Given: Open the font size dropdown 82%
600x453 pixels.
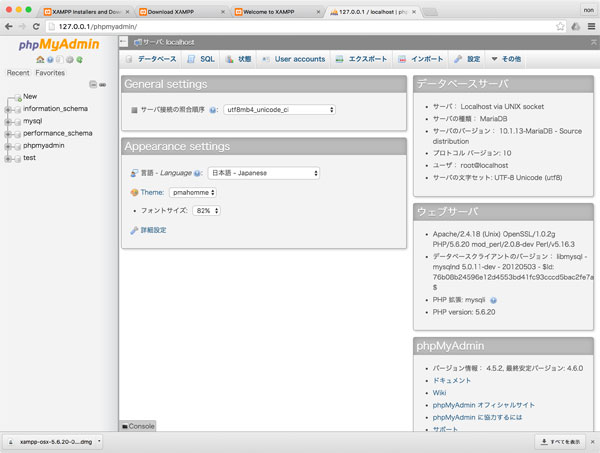Looking at the screenshot, I should pyautogui.click(x=207, y=211).
